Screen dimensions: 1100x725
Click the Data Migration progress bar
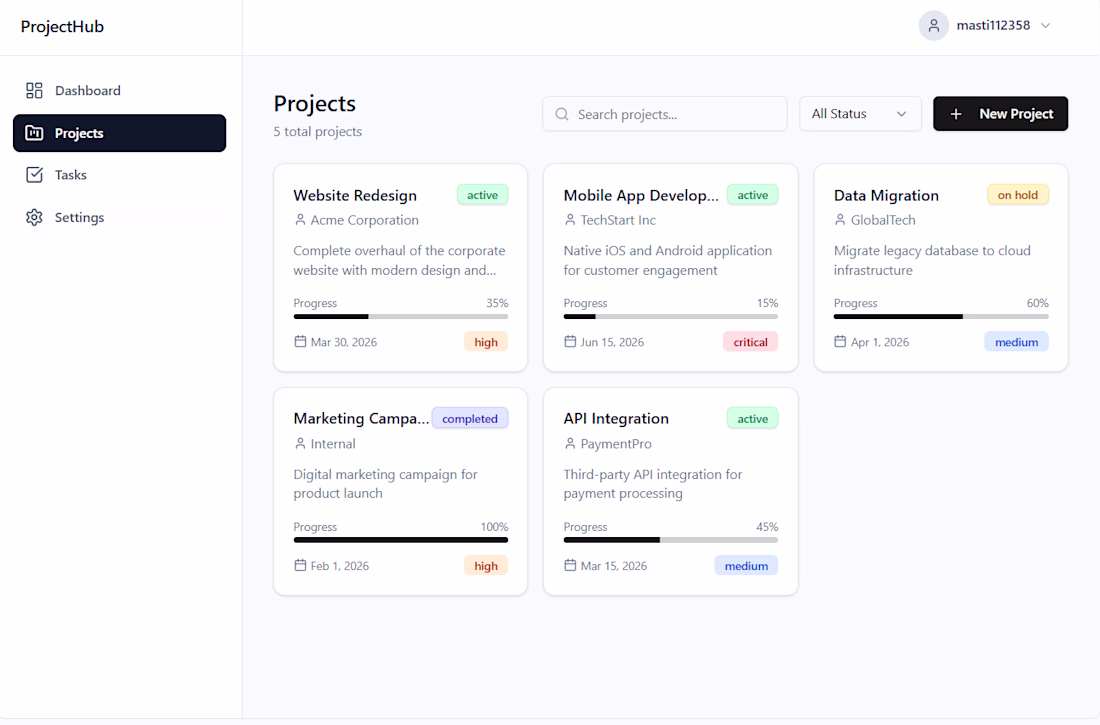pos(941,316)
